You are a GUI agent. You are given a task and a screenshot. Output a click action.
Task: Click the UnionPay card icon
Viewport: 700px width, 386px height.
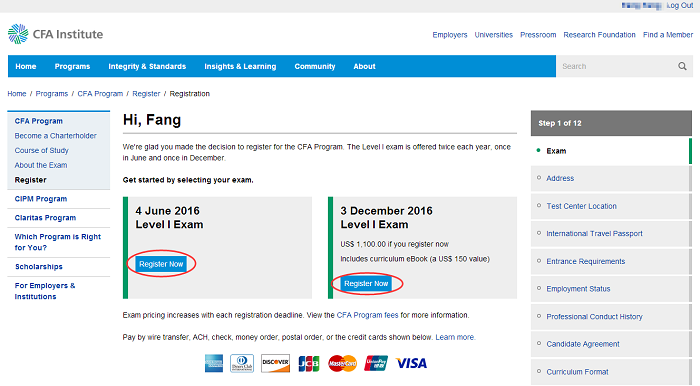tap(376, 363)
